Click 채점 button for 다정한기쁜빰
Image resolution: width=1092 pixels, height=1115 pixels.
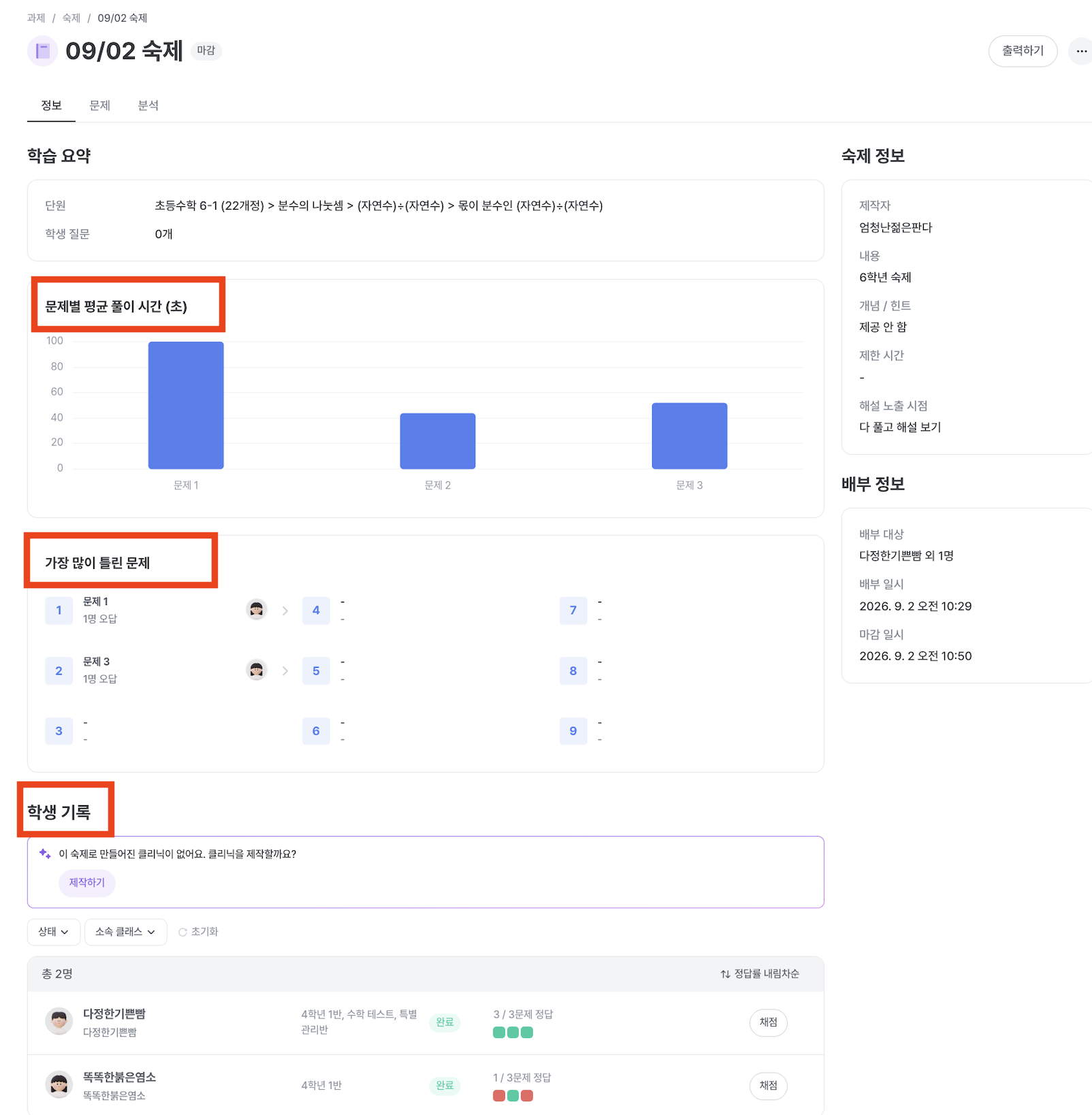click(768, 1022)
